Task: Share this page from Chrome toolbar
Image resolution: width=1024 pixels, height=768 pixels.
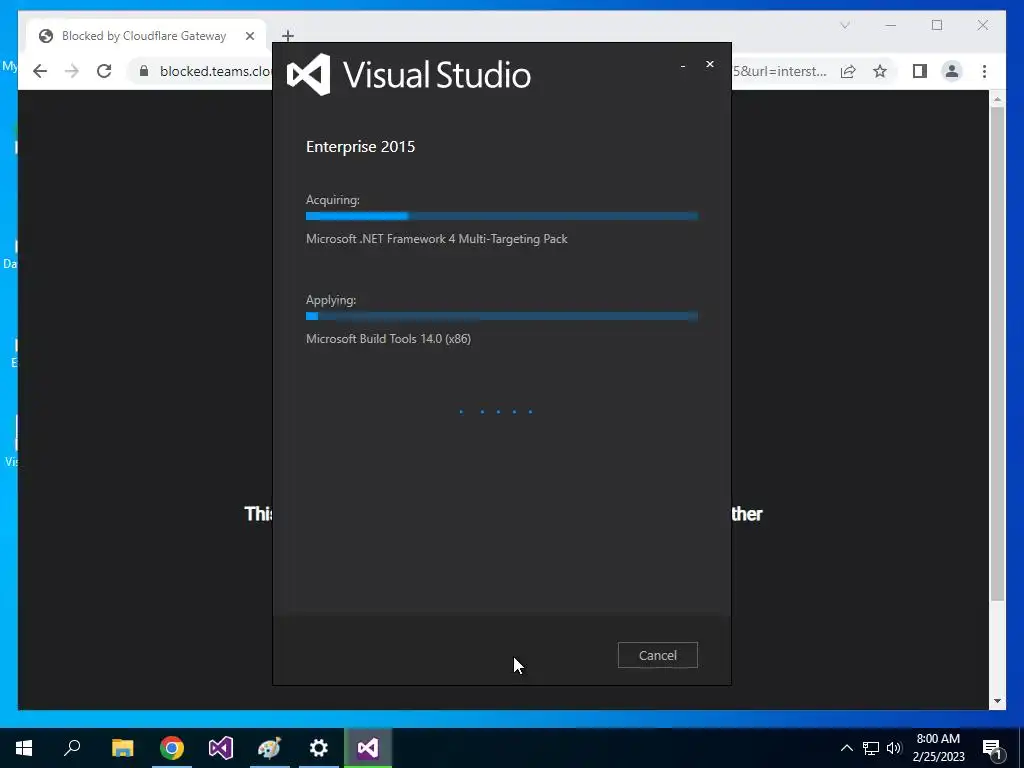Action: tap(848, 71)
